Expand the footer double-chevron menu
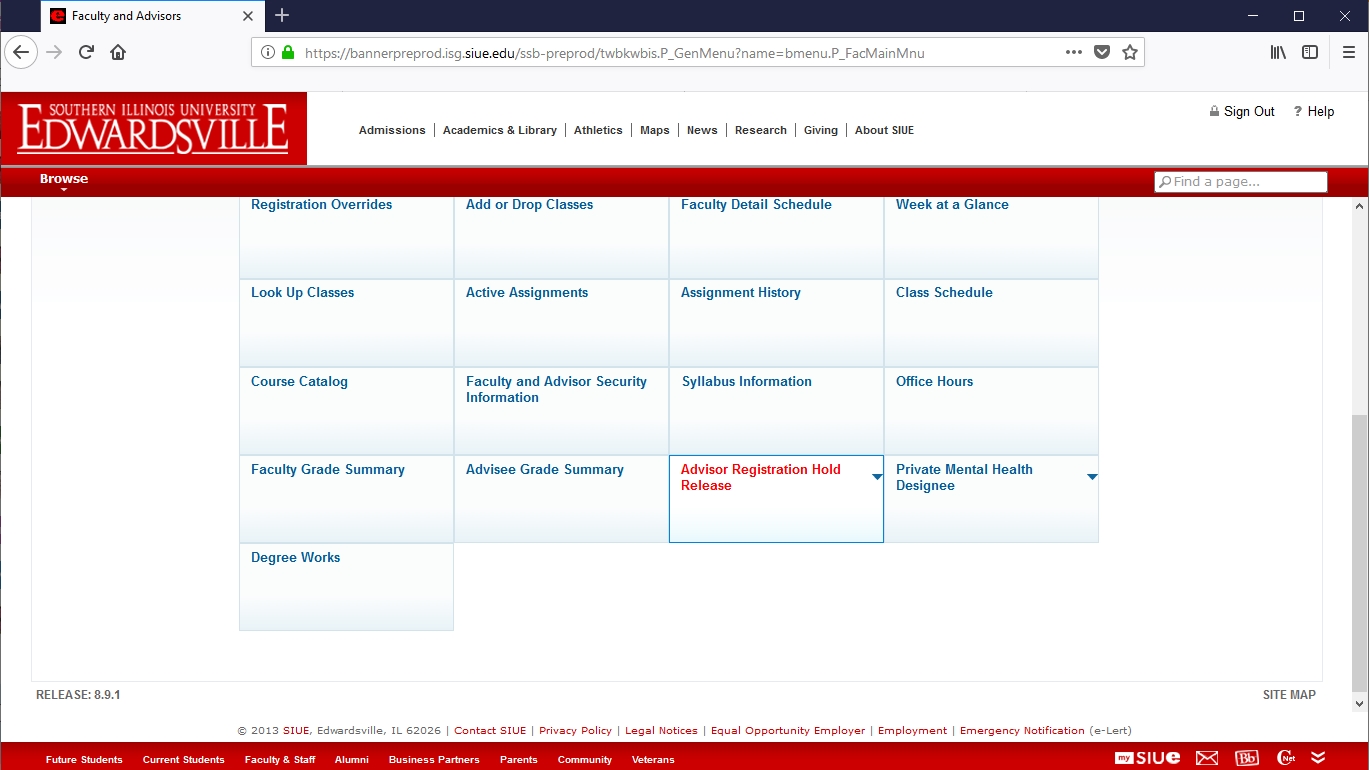 pos(1318,758)
